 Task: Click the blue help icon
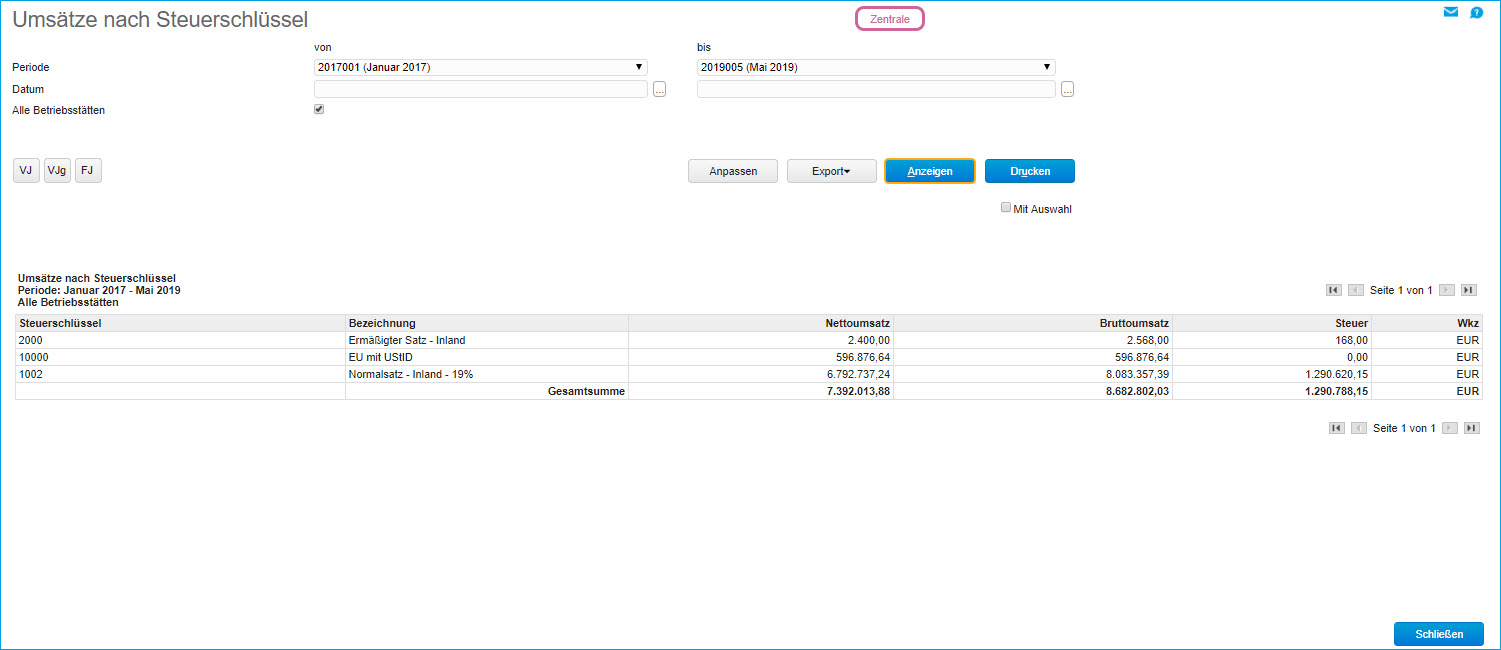pyautogui.click(x=1476, y=13)
